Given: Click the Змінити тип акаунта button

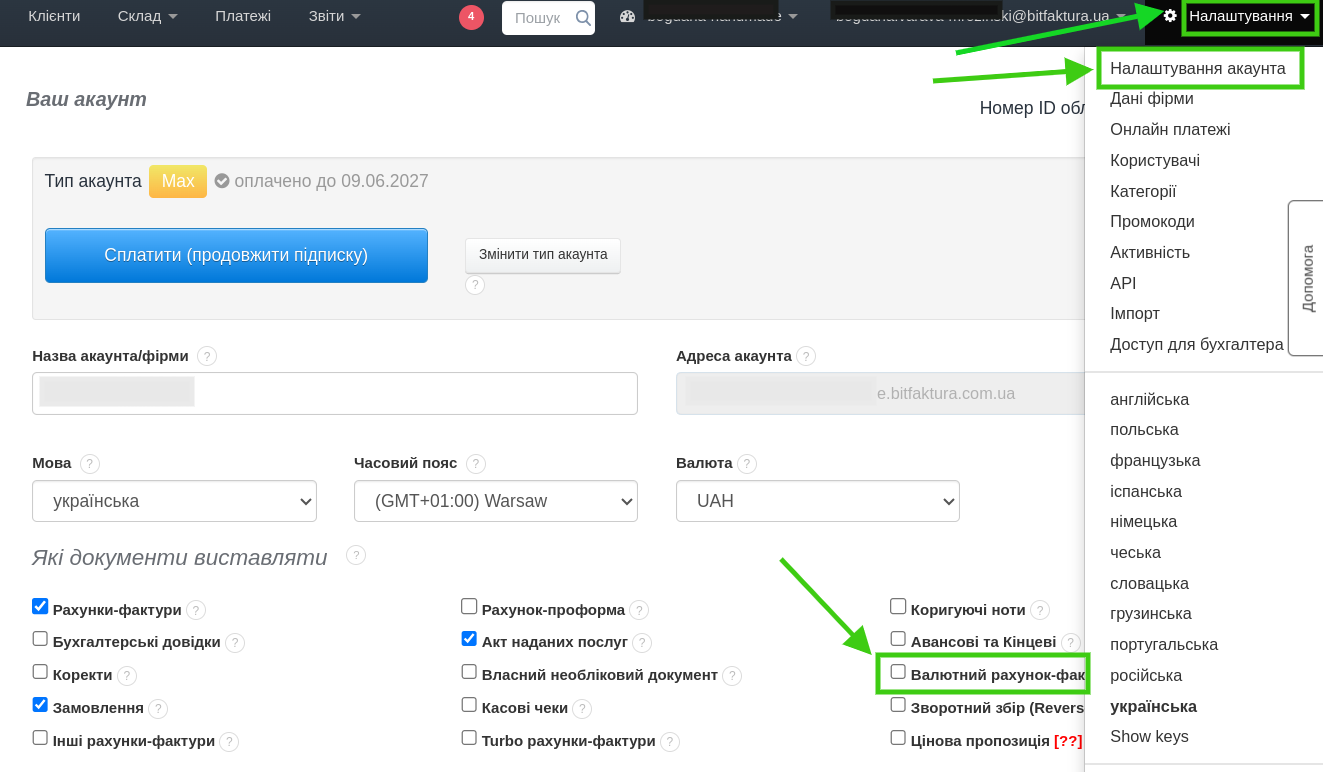Looking at the screenshot, I should pos(543,255).
